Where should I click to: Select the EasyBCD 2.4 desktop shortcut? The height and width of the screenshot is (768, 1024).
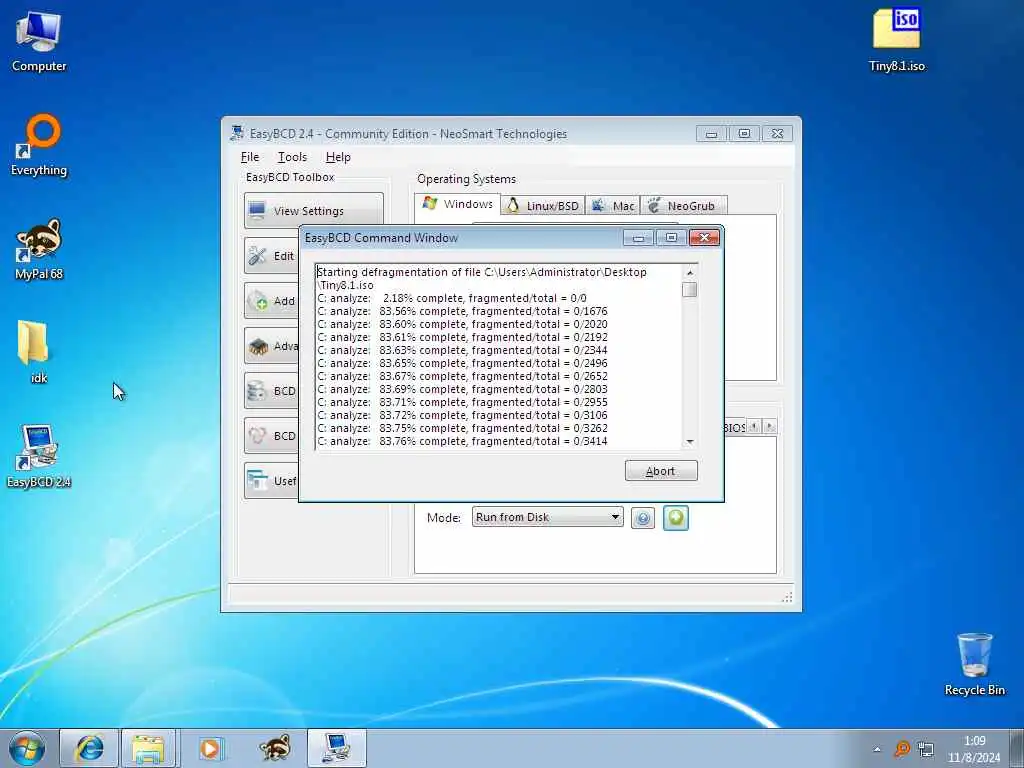pyautogui.click(x=39, y=456)
